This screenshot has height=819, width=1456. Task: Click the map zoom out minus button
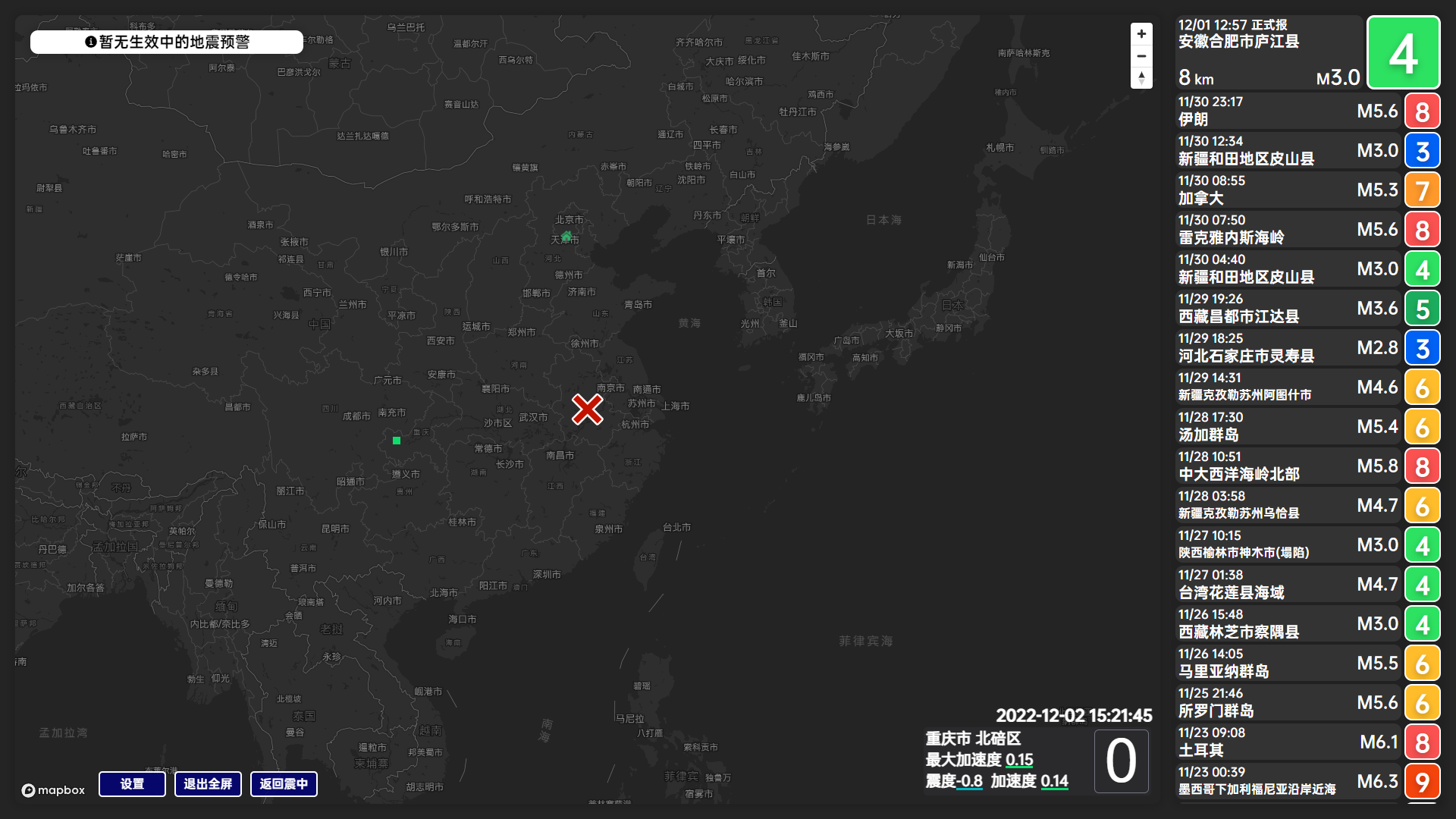[1141, 56]
